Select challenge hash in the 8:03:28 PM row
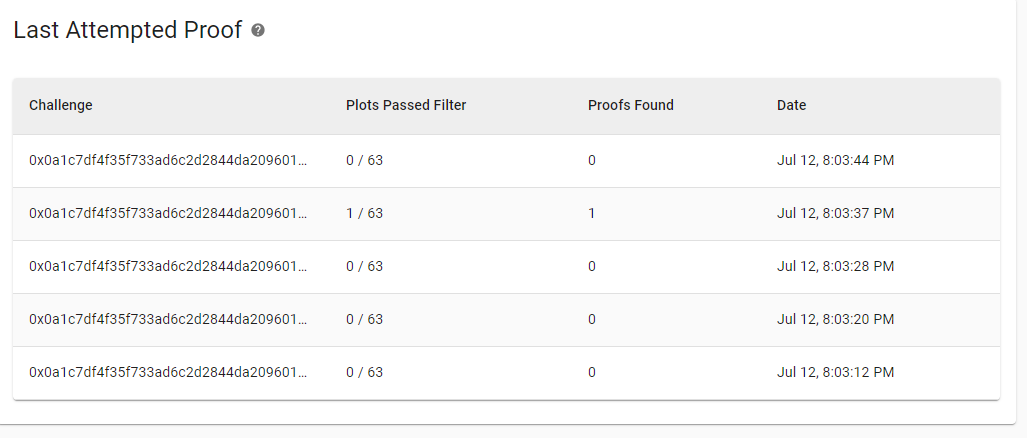Image resolution: width=1027 pixels, height=438 pixels. pyautogui.click(x=168, y=266)
